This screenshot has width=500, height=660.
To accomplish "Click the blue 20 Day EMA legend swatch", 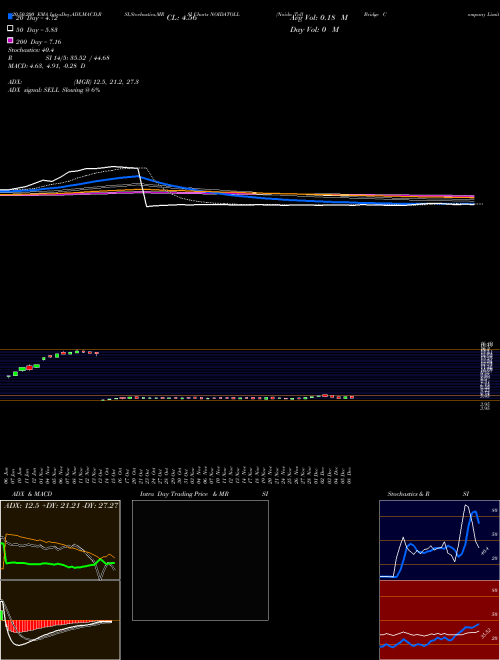I will pos(10,17).
